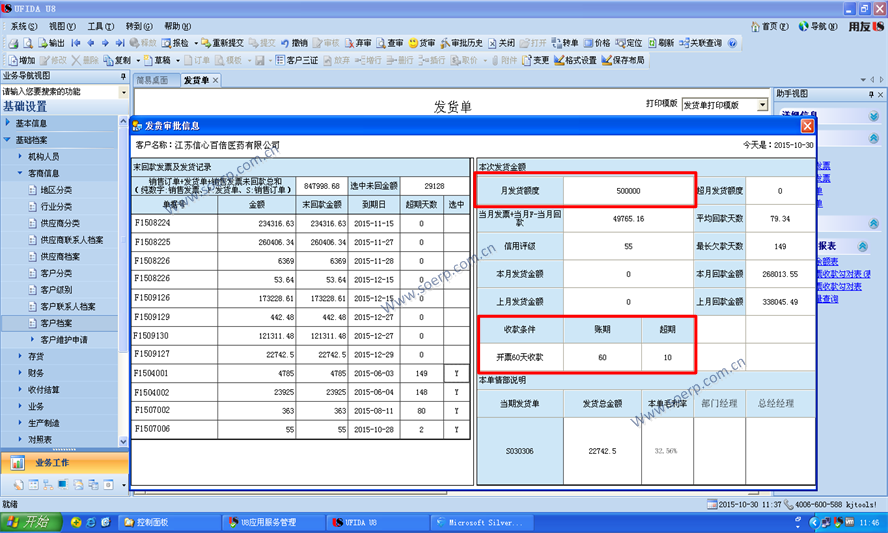The height and width of the screenshot is (533, 888).
Task: Pin the 业务导航视图 panel
Action: (123, 76)
